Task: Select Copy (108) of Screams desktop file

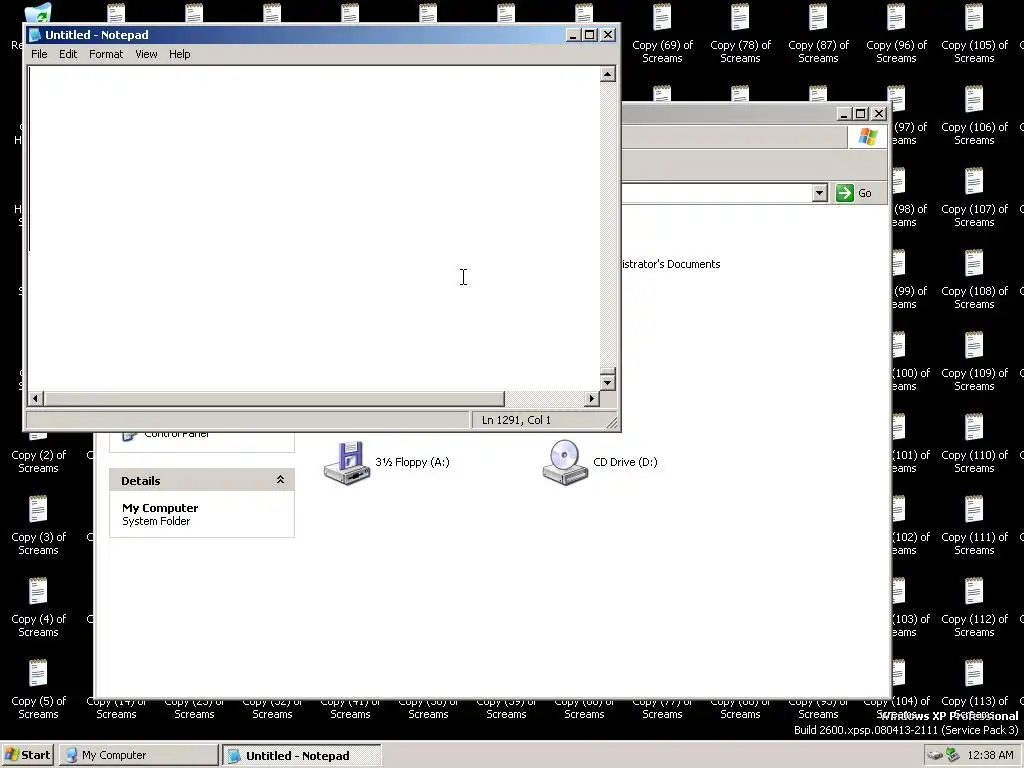Action: pos(974,279)
